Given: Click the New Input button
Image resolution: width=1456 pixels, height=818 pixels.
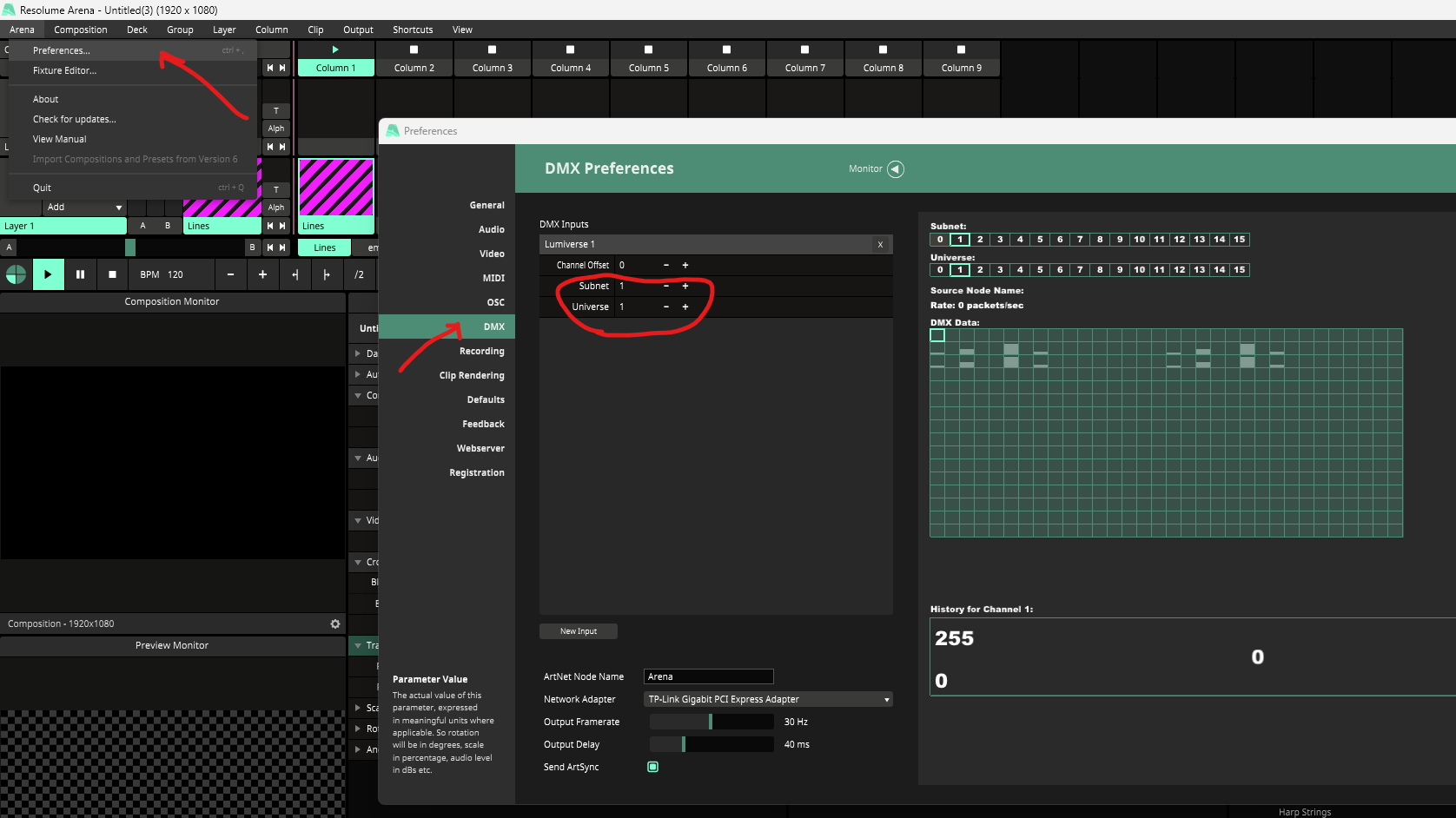Looking at the screenshot, I should coord(579,631).
